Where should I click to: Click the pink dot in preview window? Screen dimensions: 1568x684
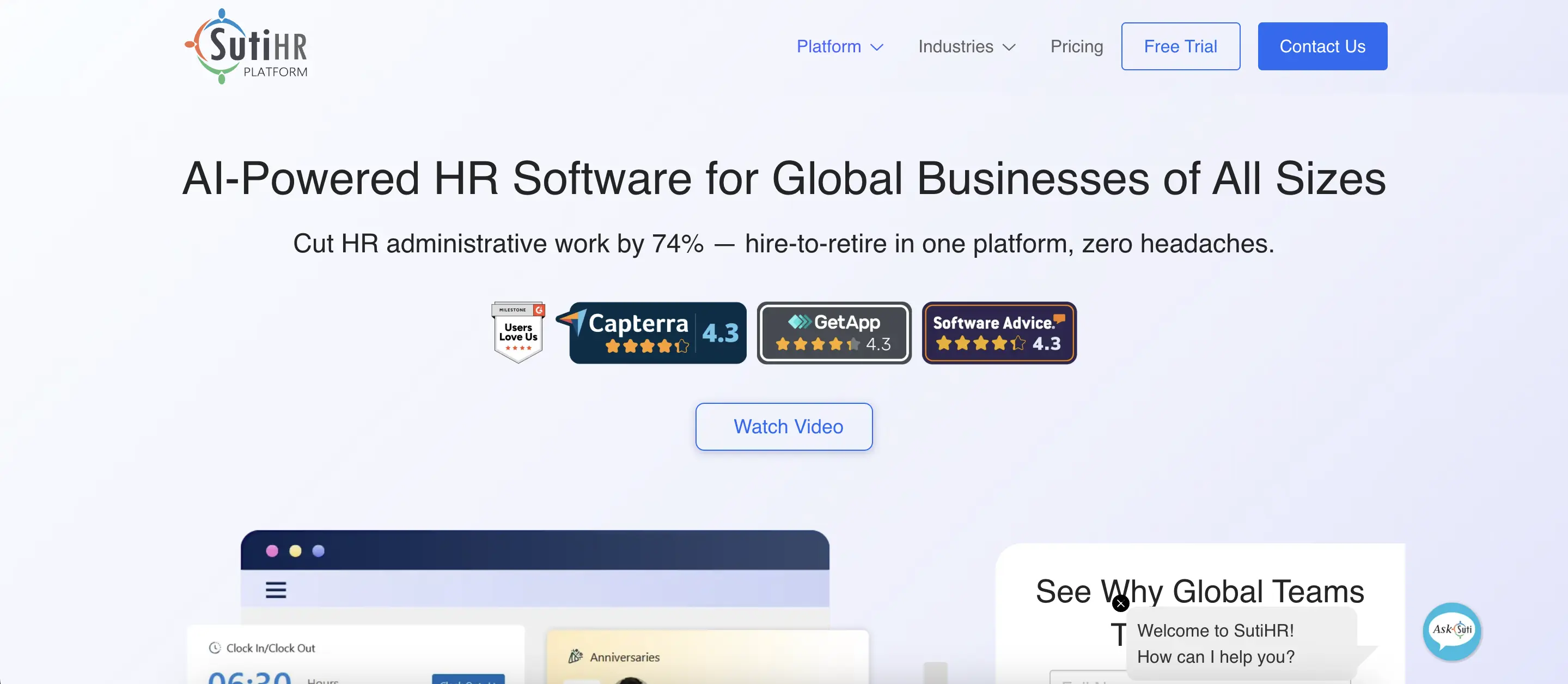272,550
